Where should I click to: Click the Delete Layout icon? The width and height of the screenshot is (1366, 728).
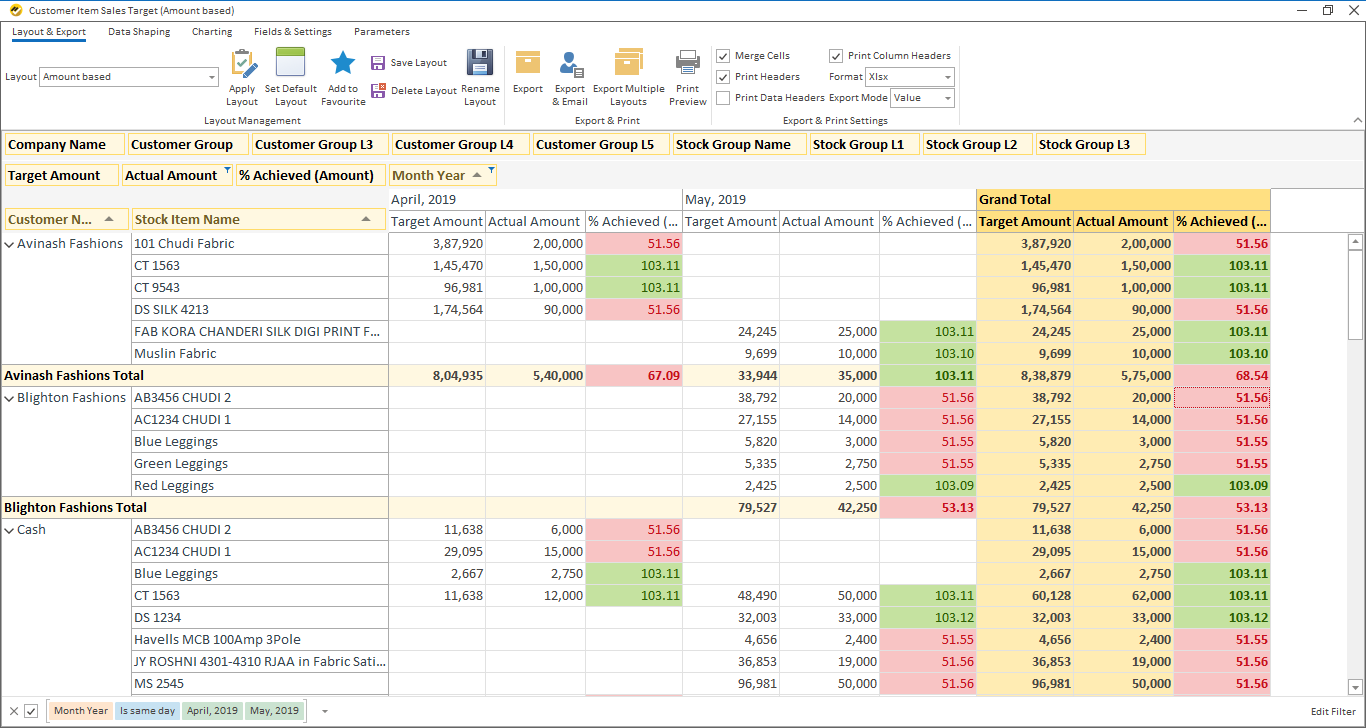(378, 91)
